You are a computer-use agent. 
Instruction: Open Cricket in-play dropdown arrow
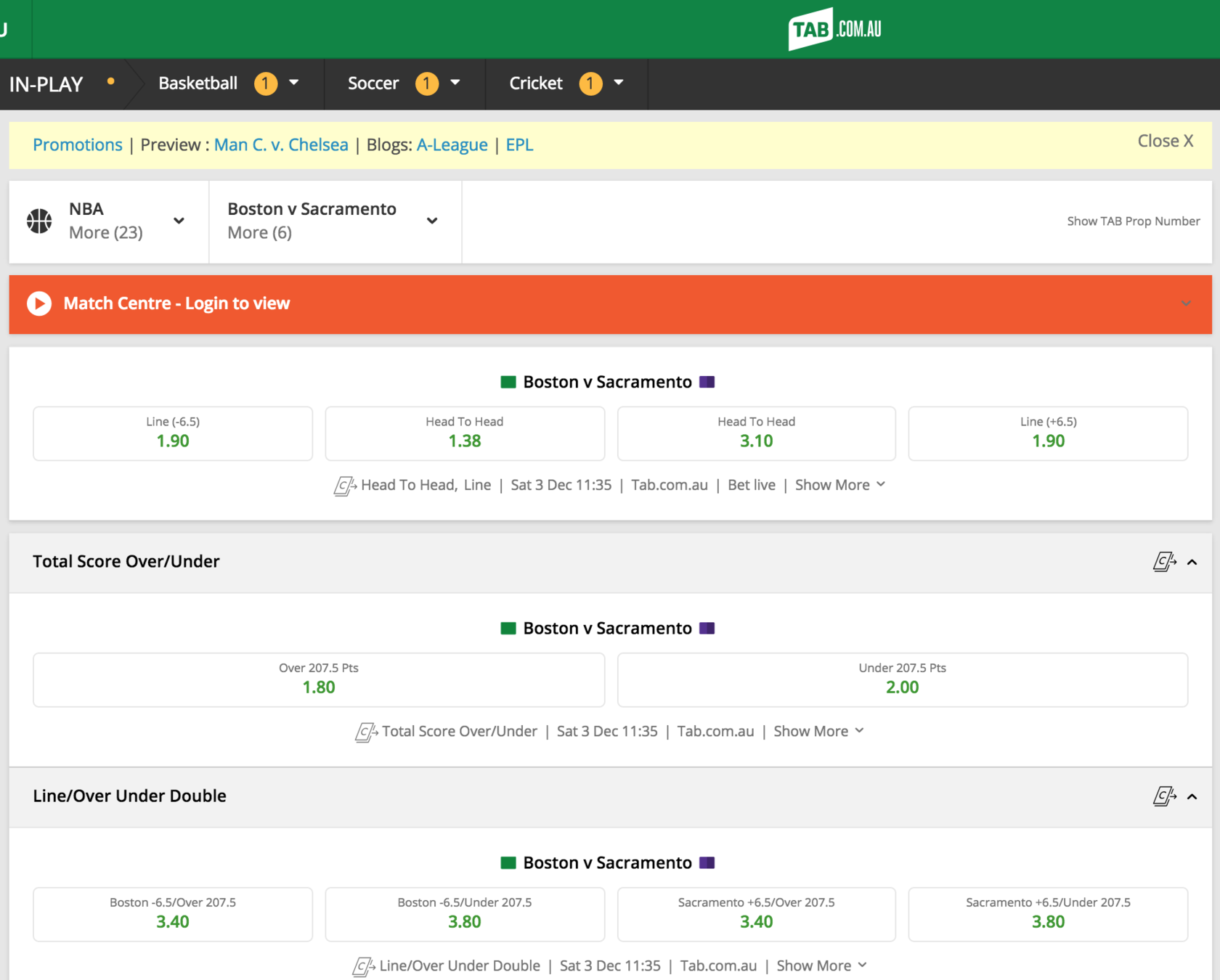[619, 83]
